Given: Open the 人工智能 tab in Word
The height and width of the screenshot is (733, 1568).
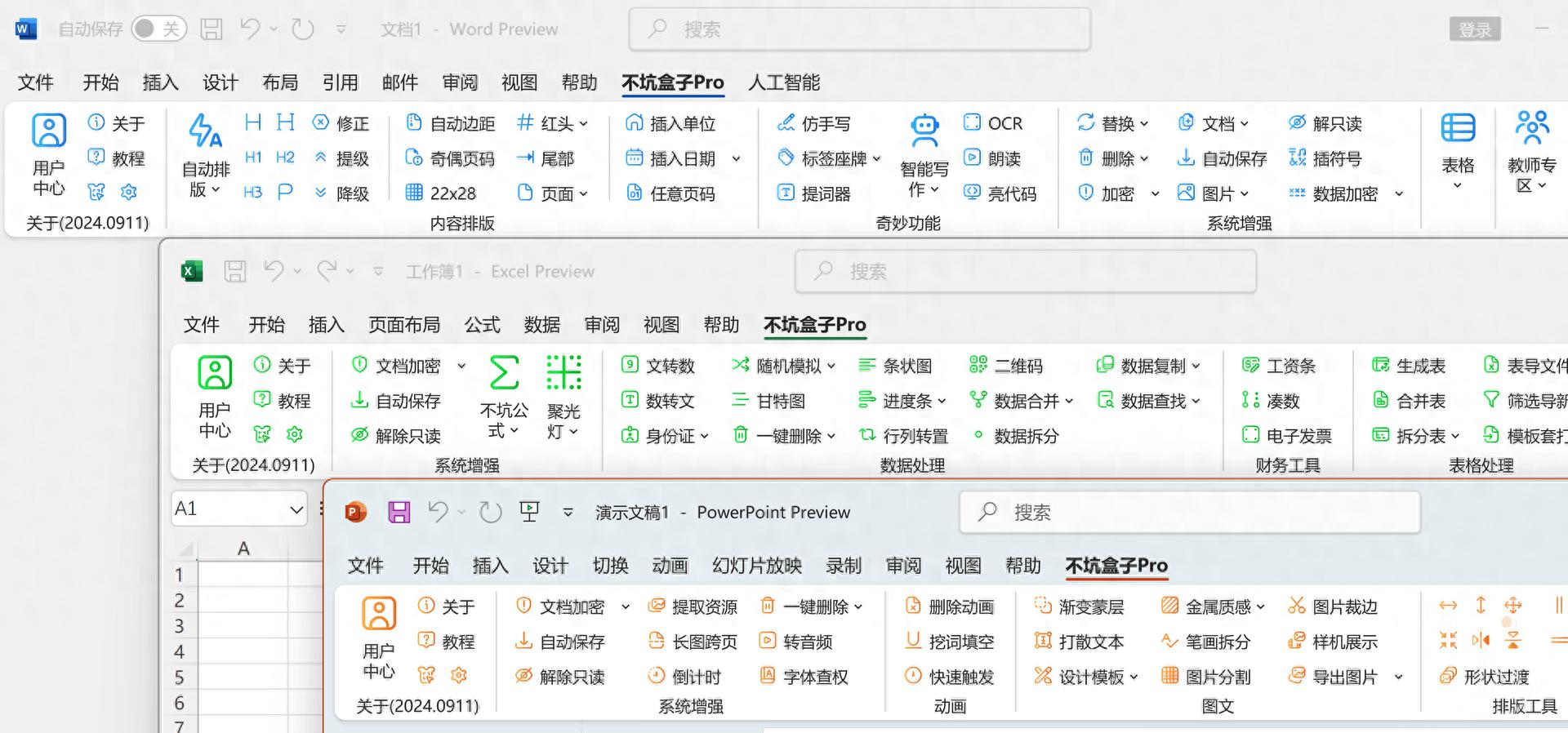Looking at the screenshot, I should 783,82.
